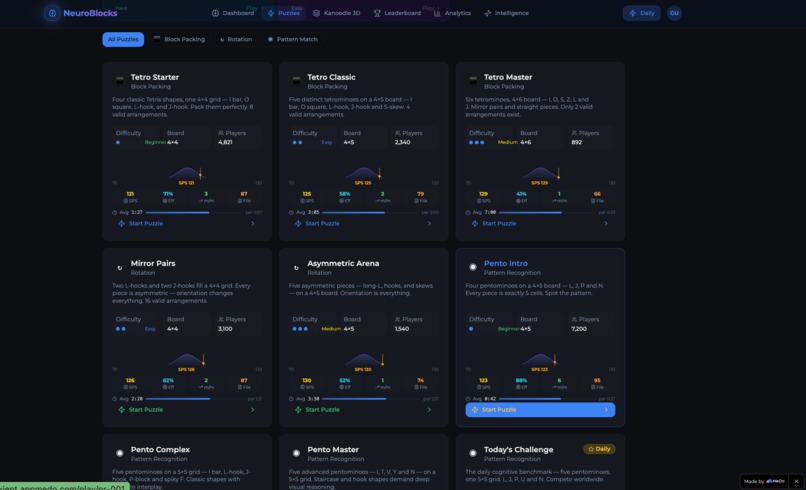
Task: Start the Pento Intro puzzle
Action: click(x=540, y=410)
